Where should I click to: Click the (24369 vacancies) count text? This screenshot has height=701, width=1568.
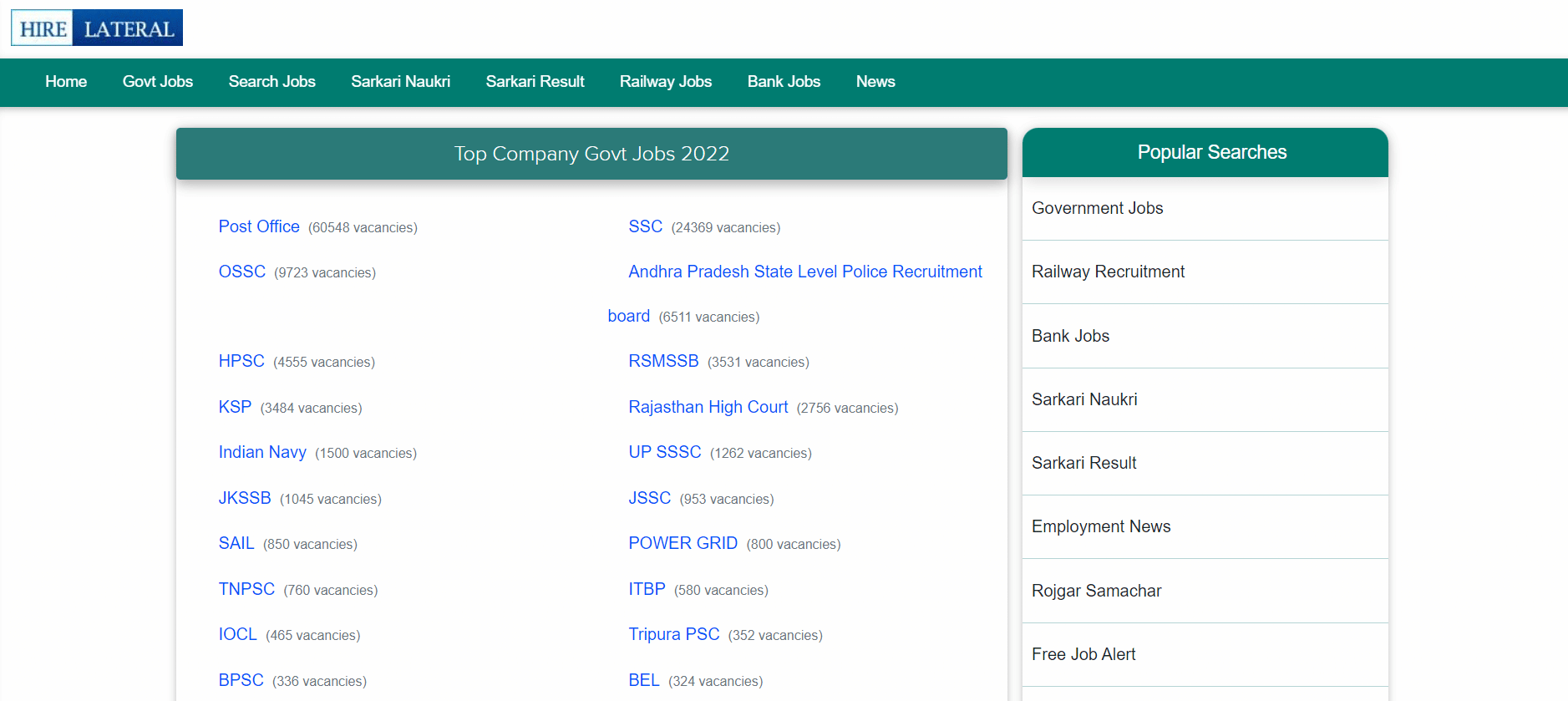tap(726, 227)
